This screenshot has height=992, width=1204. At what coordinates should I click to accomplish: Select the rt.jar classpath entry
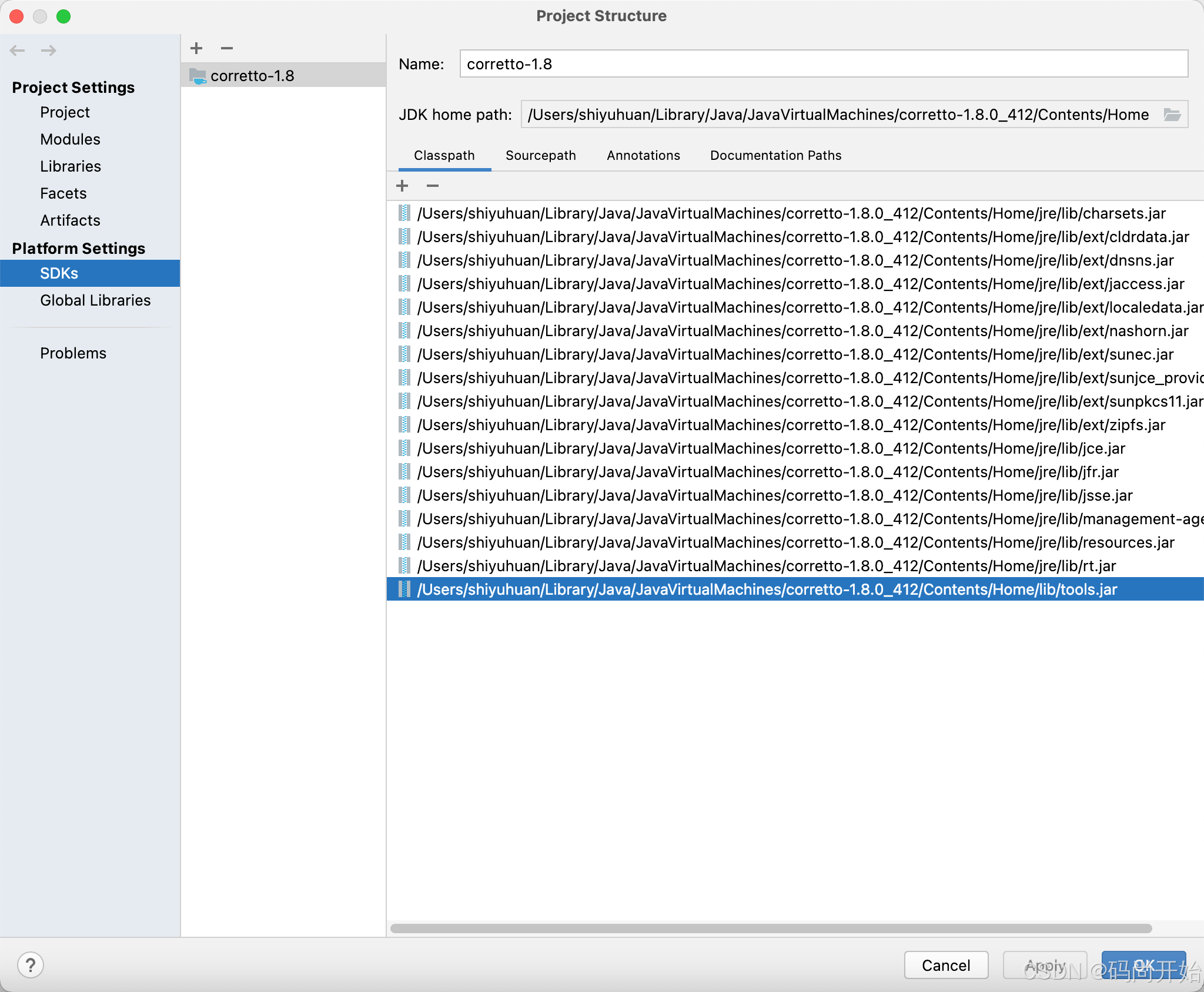click(x=766, y=566)
